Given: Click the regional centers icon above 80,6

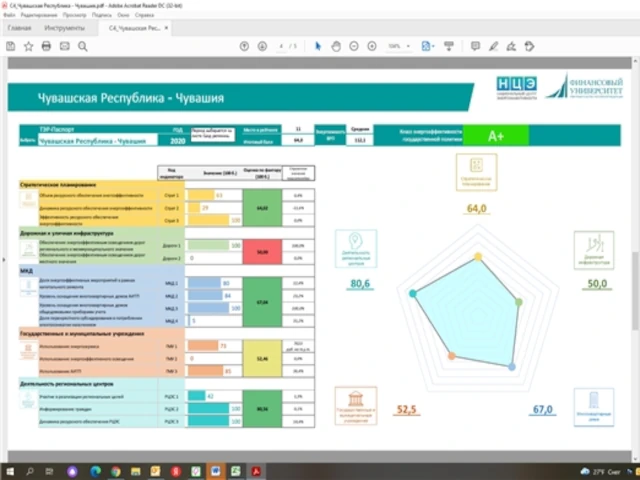Looking at the screenshot, I should click(356, 249).
